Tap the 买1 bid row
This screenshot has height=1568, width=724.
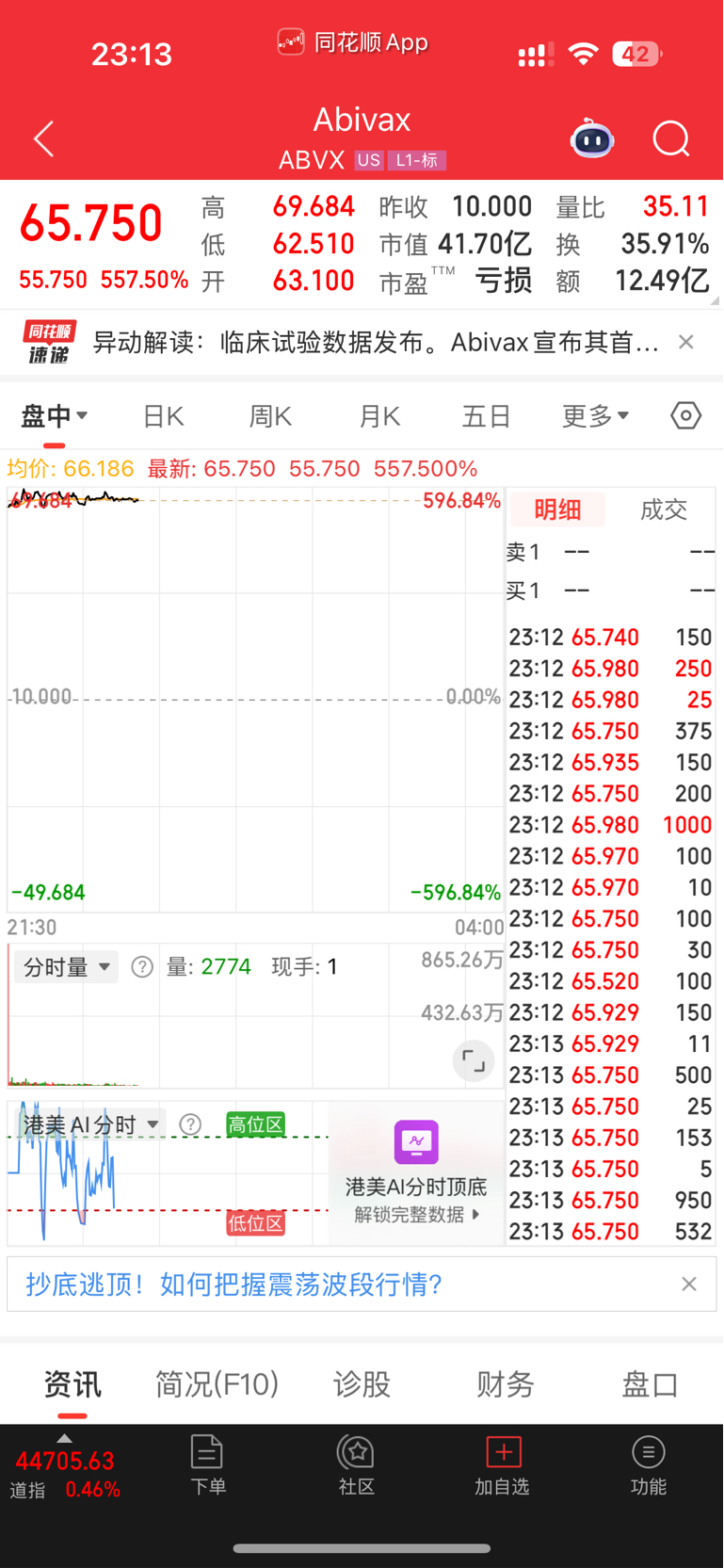tap(610, 590)
